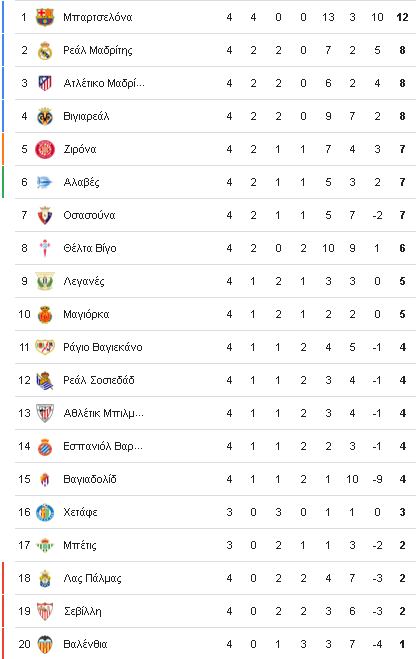Click the Rayo Vallecano badge
Viewport: 416px width, 659px height.
coord(45,347)
